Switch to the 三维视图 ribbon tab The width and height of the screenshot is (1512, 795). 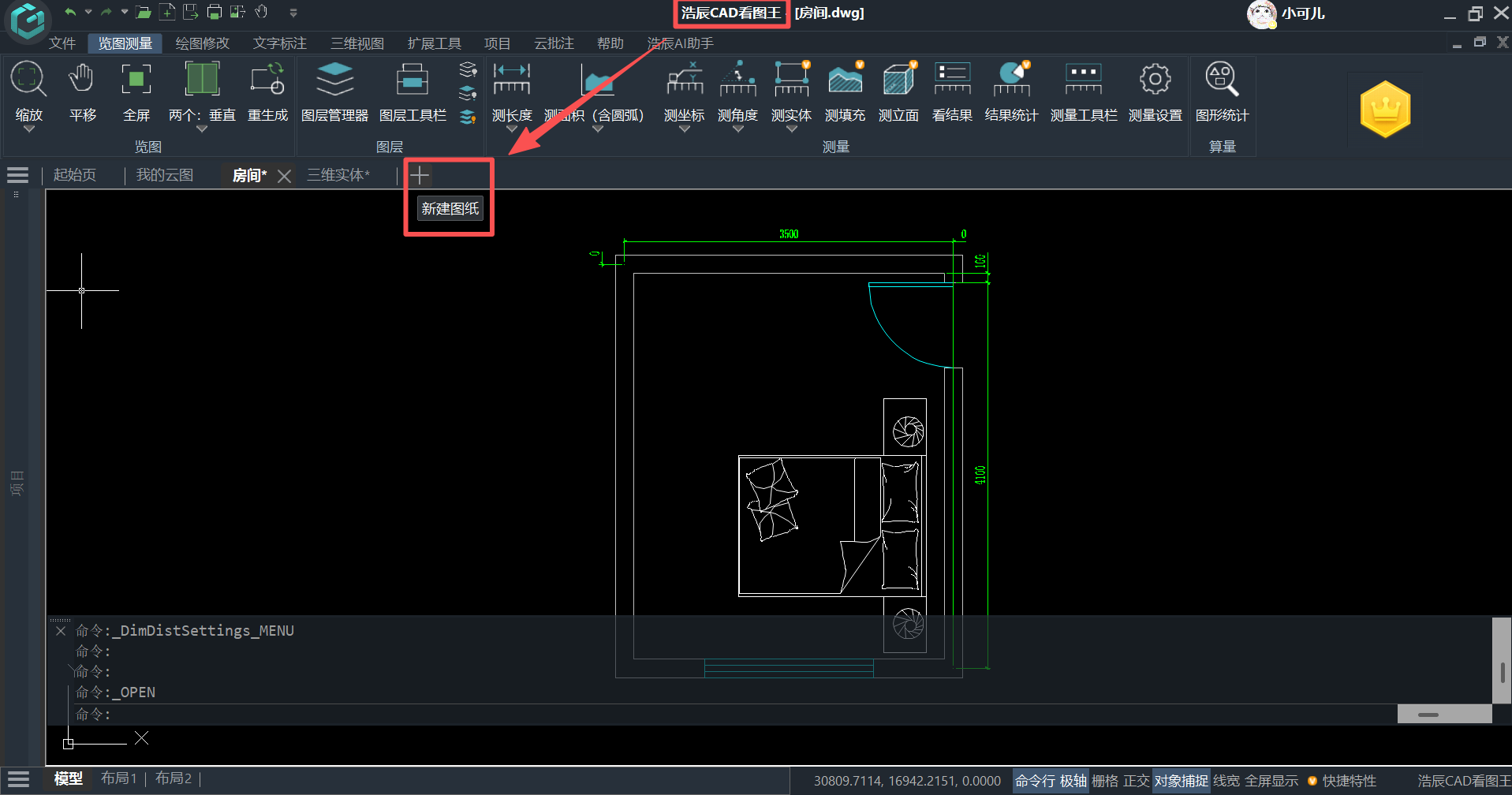pyautogui.click(x=357, y=43)
